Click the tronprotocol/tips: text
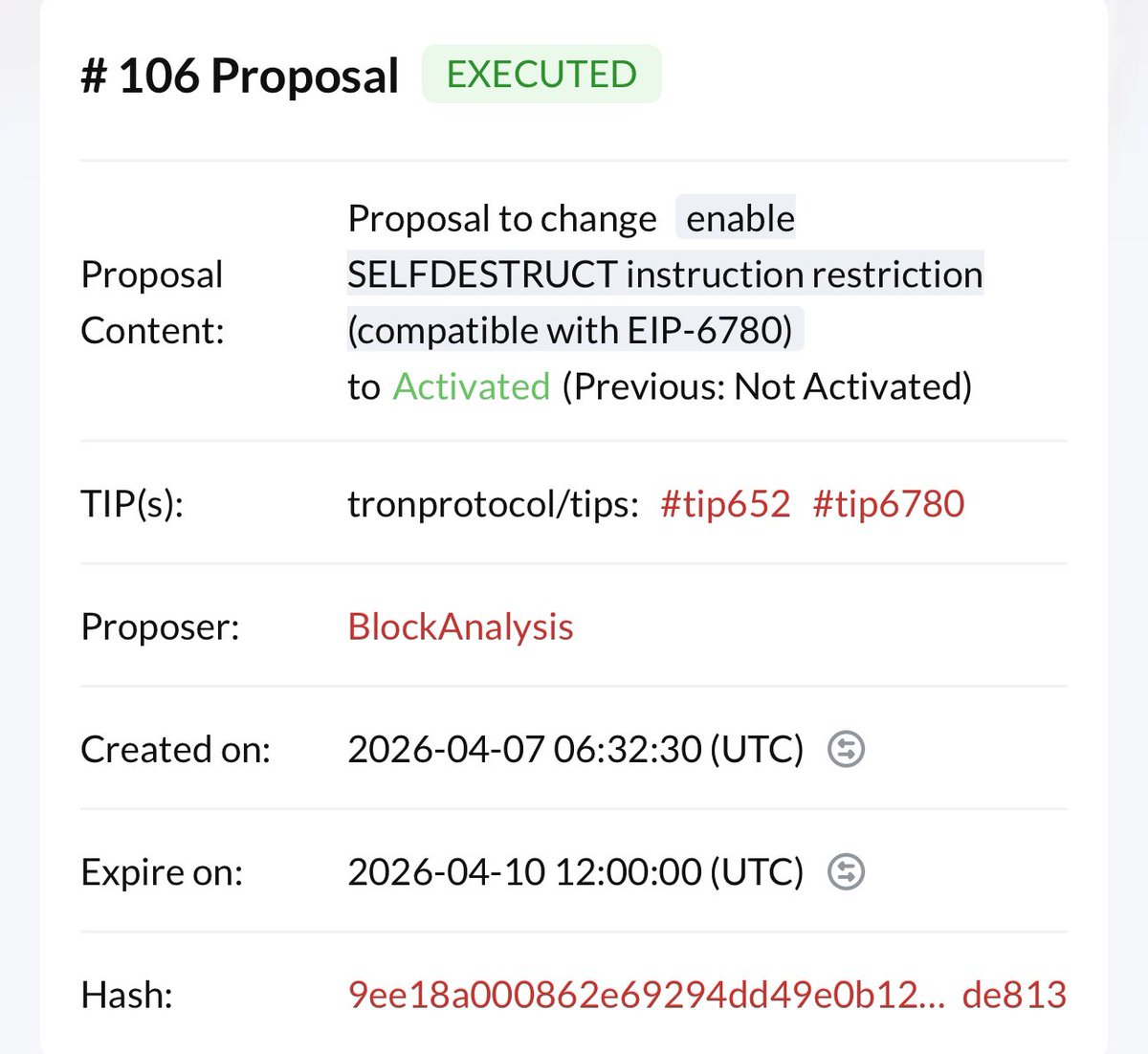The width and height of the screenshot is (1148, 1054). tap(493, 504)
